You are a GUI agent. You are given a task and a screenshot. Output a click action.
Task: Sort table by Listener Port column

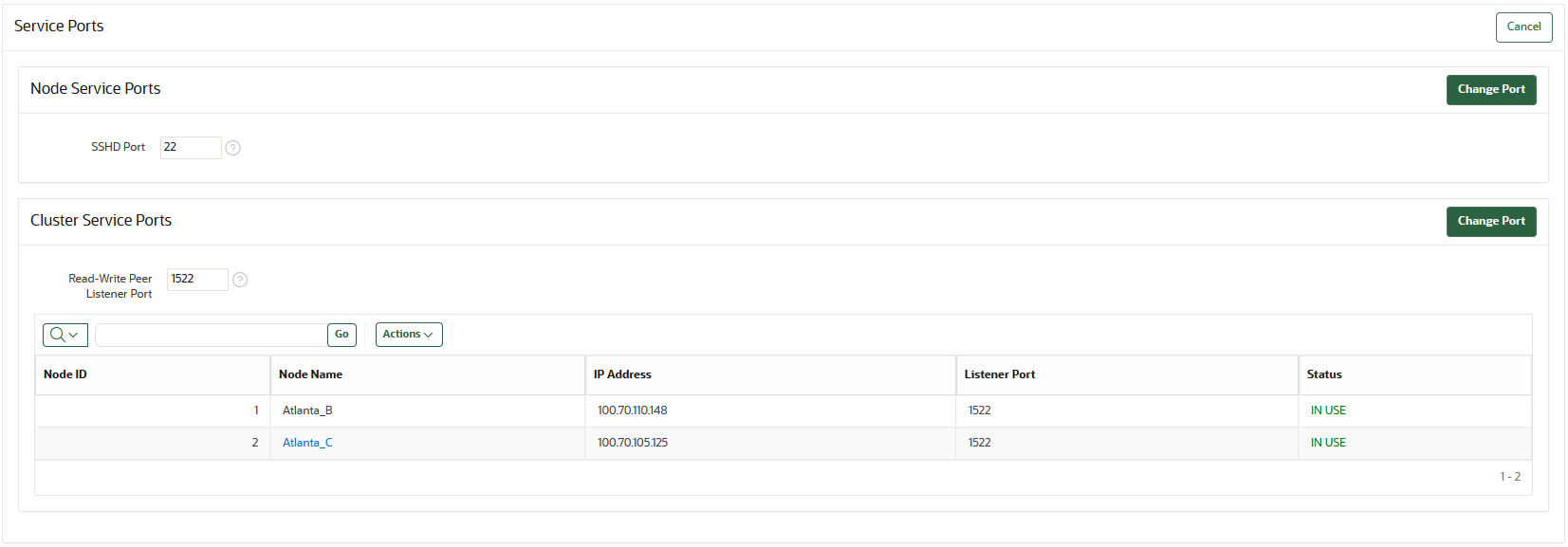coord(999,374)
